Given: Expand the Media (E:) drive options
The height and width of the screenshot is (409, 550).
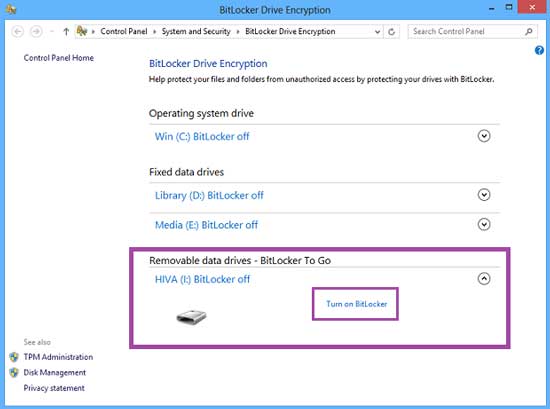Looking at the screenshot, I should (484, 224).
